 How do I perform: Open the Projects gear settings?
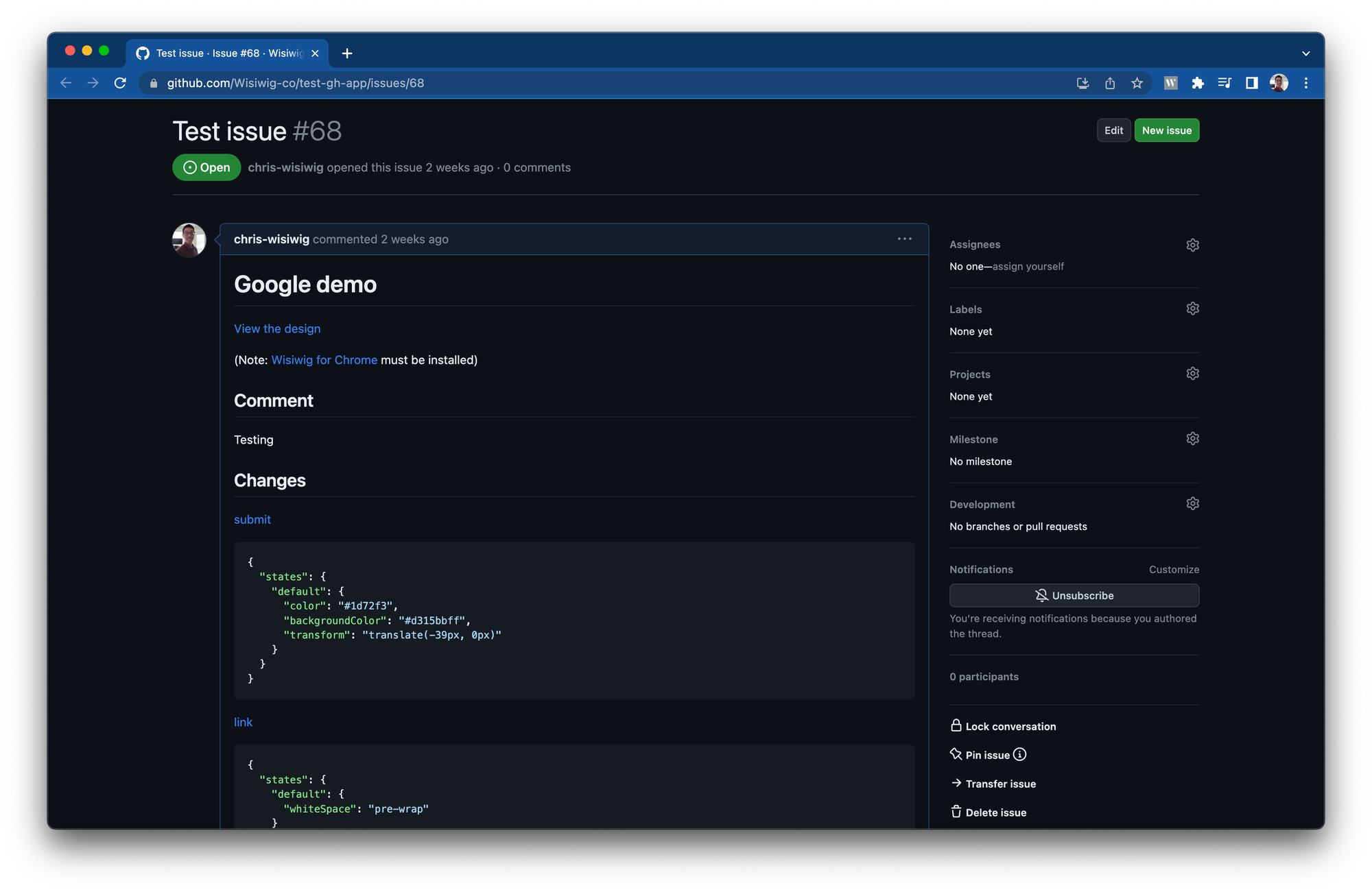pos(1192,374)
